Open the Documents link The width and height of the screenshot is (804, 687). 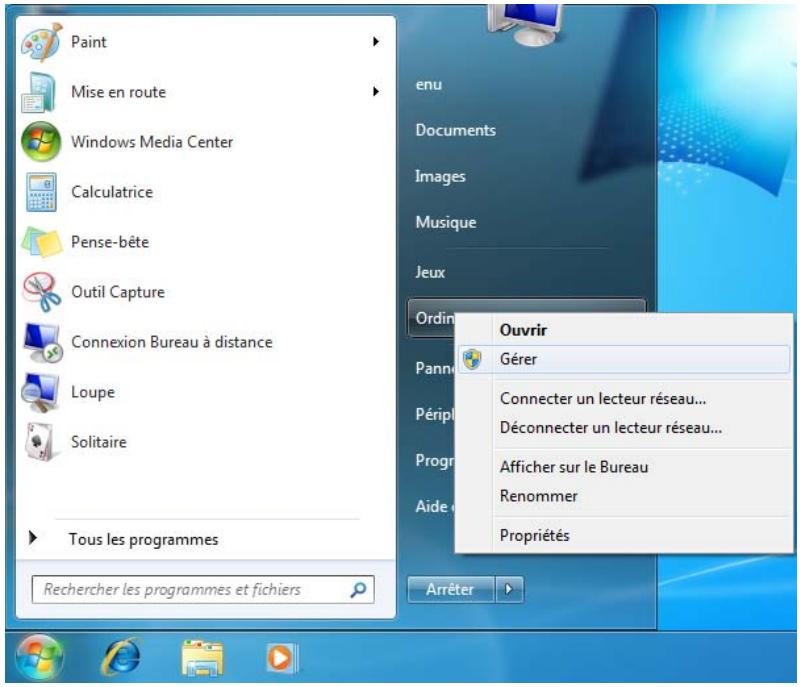click(456, 130)
